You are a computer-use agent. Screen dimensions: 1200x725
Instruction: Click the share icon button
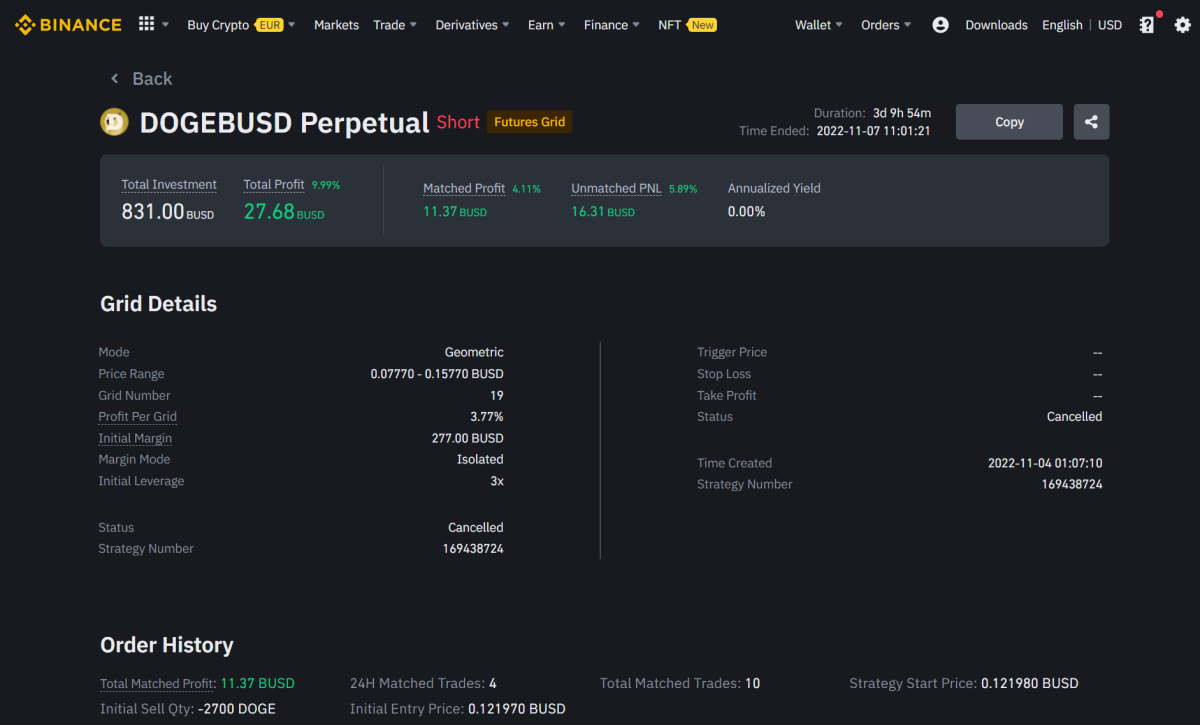(1091, 122)
